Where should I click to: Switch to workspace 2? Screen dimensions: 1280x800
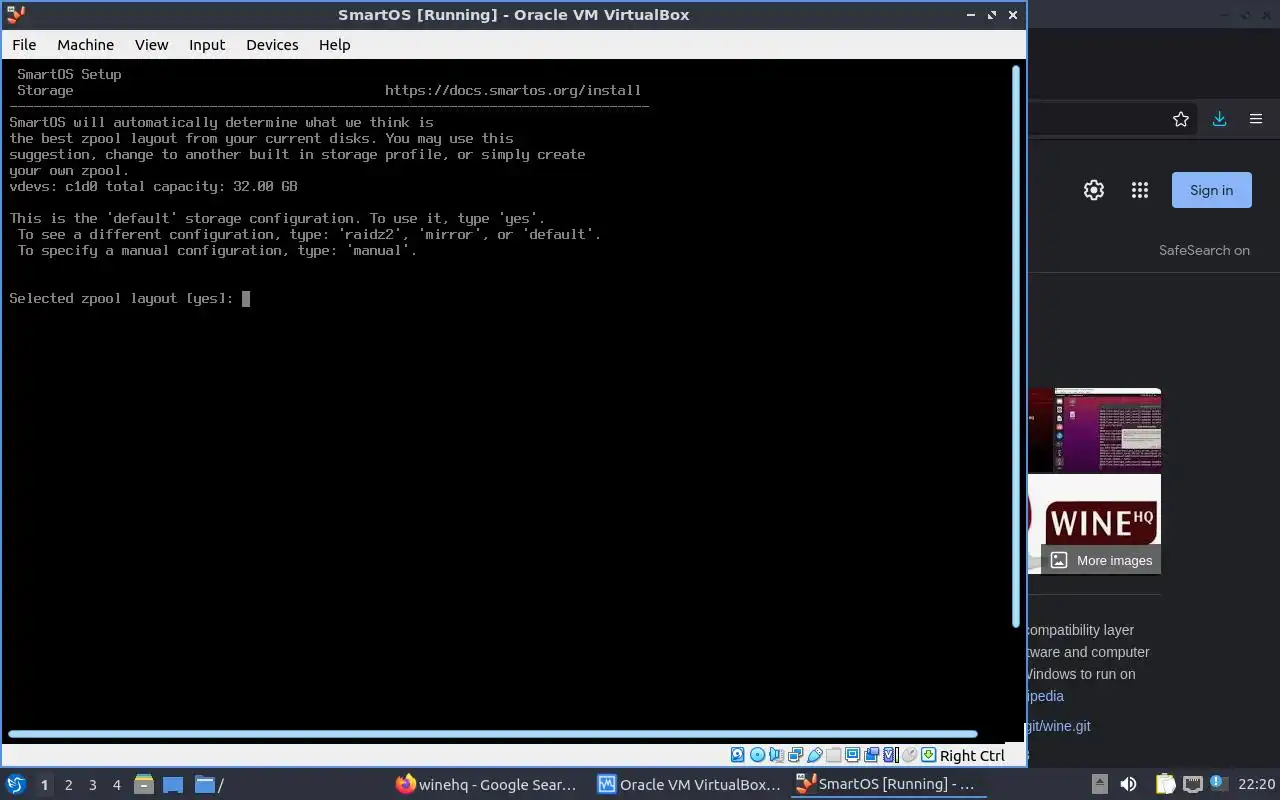coord(68,785)
